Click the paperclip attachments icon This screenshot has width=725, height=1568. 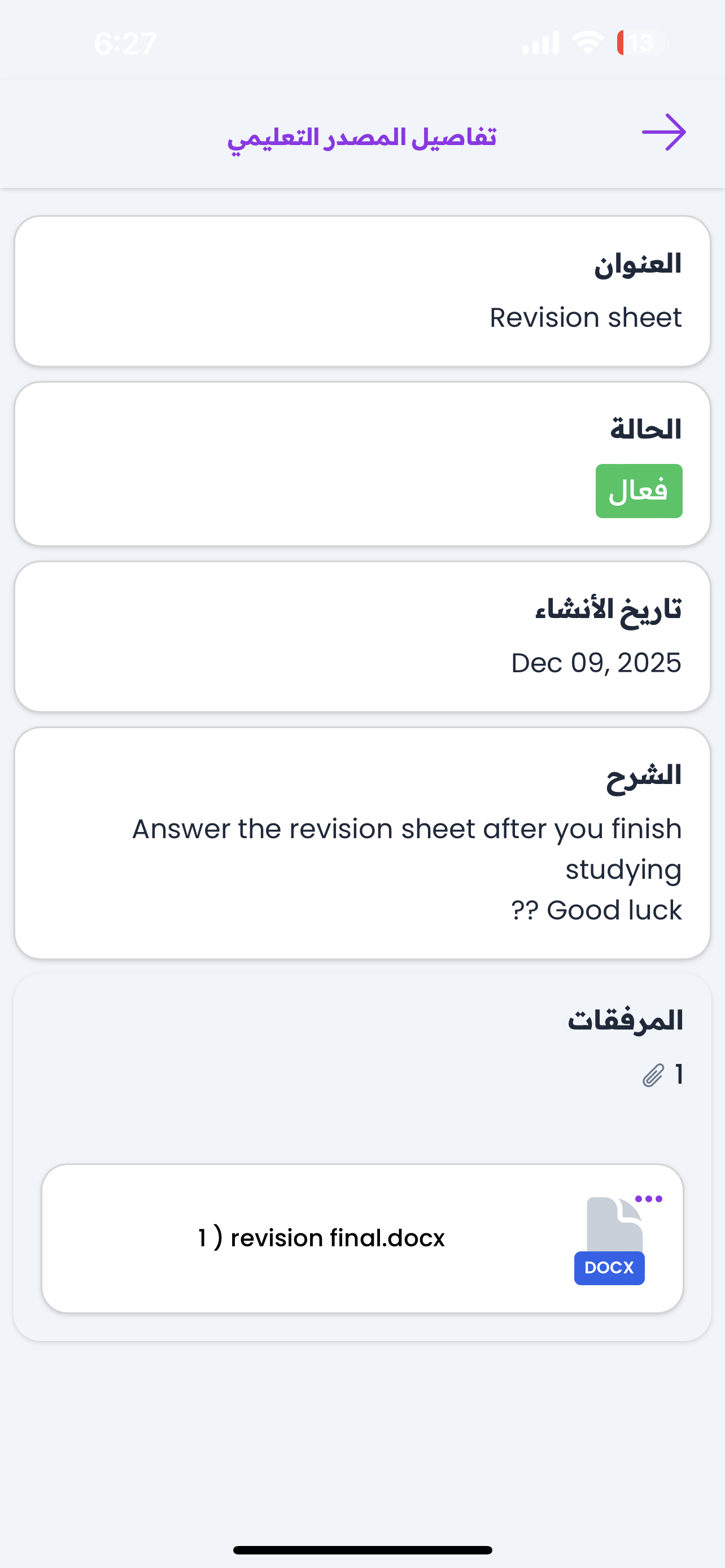[x=653, y=1076]
